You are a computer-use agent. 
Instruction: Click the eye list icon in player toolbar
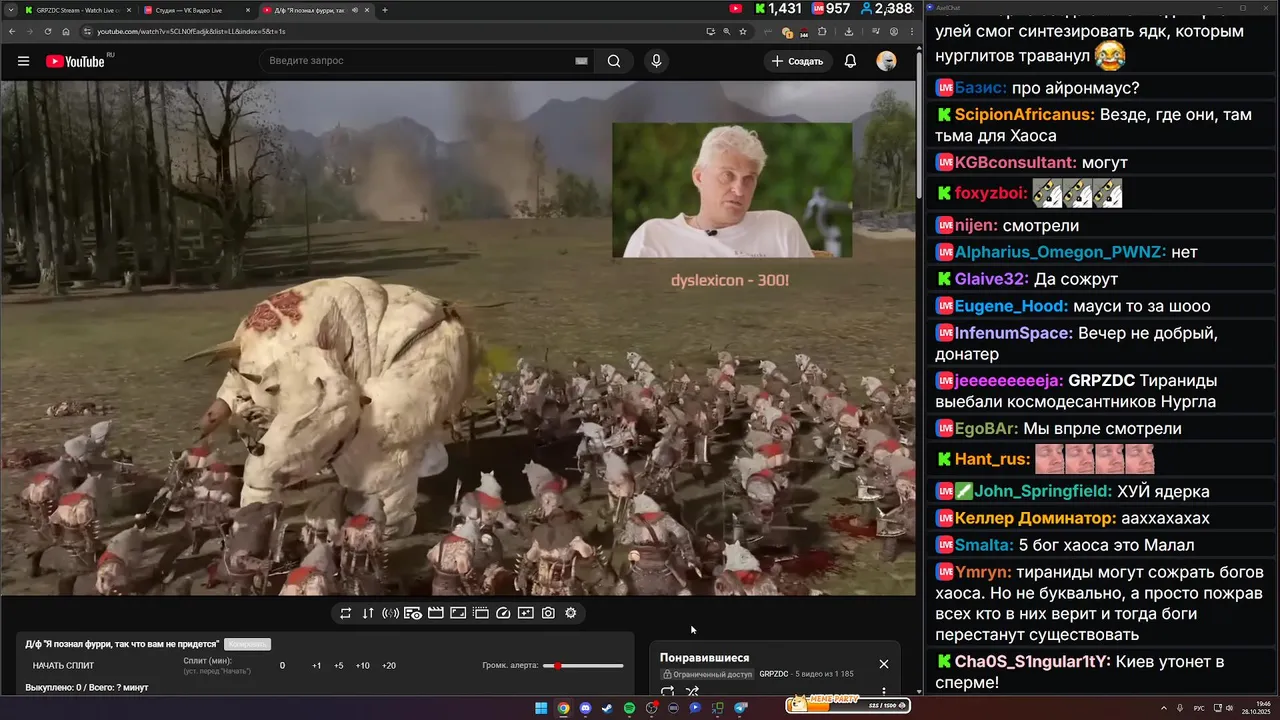point(413,613)
